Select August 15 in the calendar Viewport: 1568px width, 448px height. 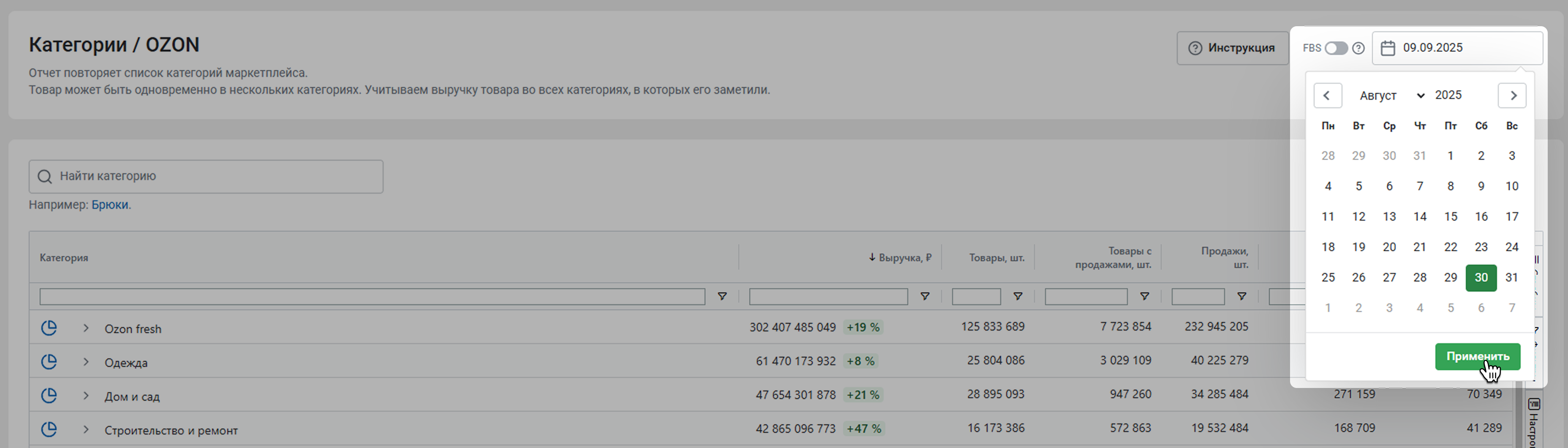pos(1451,217)
